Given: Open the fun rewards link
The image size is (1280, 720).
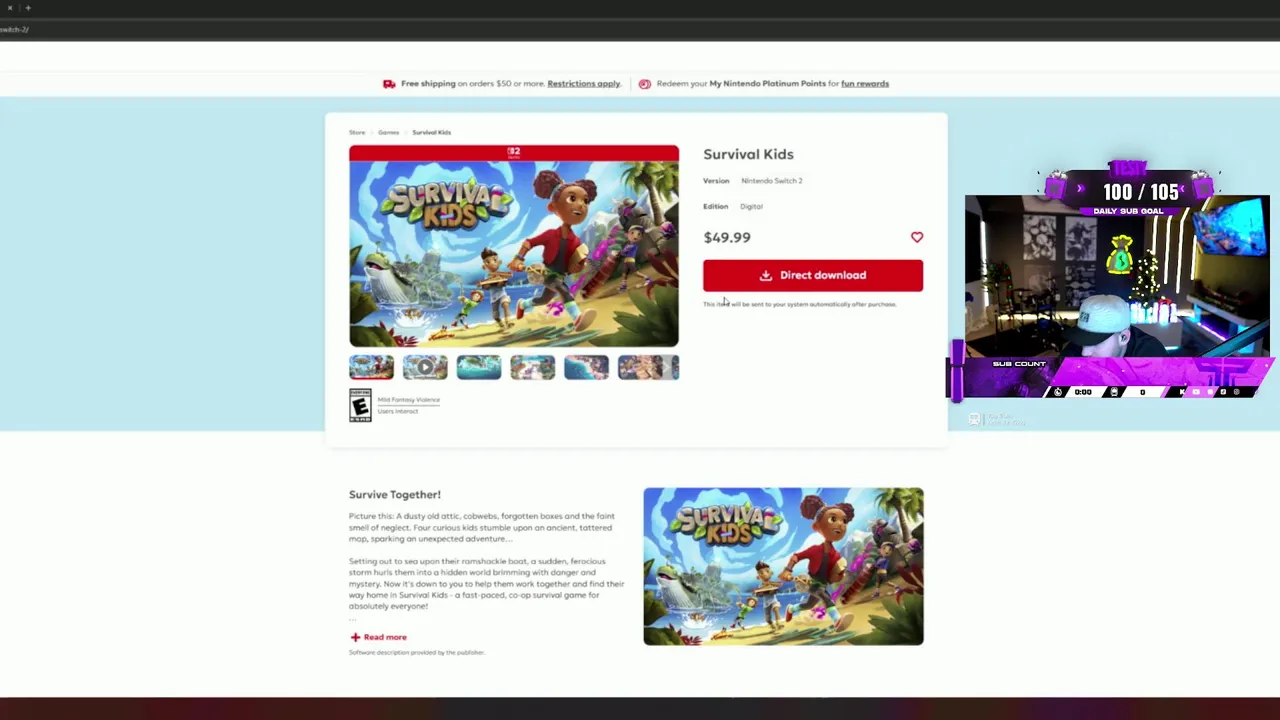Looking at the screenshot, I should pos(865,84).
